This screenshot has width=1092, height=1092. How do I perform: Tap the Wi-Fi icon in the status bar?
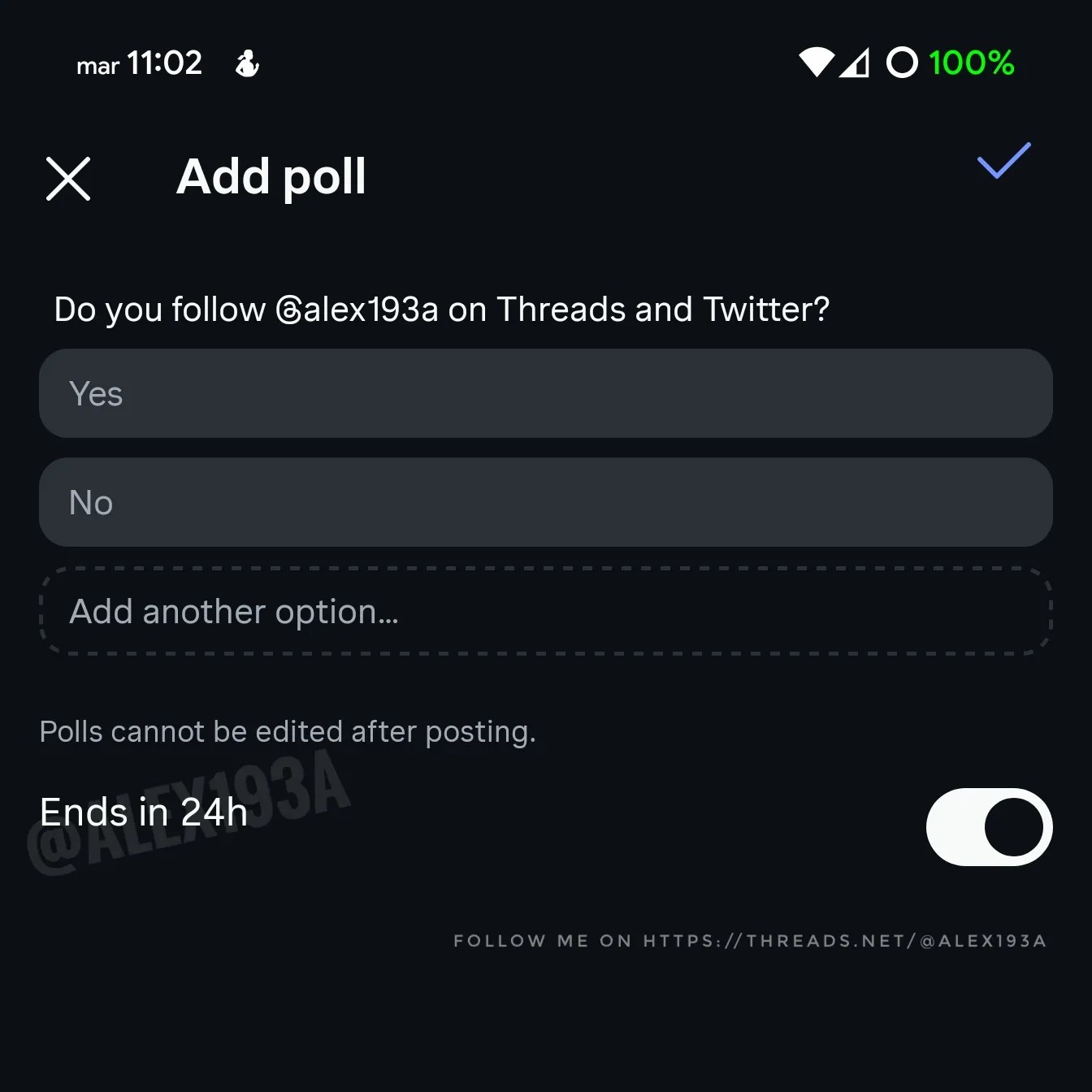[x=817, y=63]
